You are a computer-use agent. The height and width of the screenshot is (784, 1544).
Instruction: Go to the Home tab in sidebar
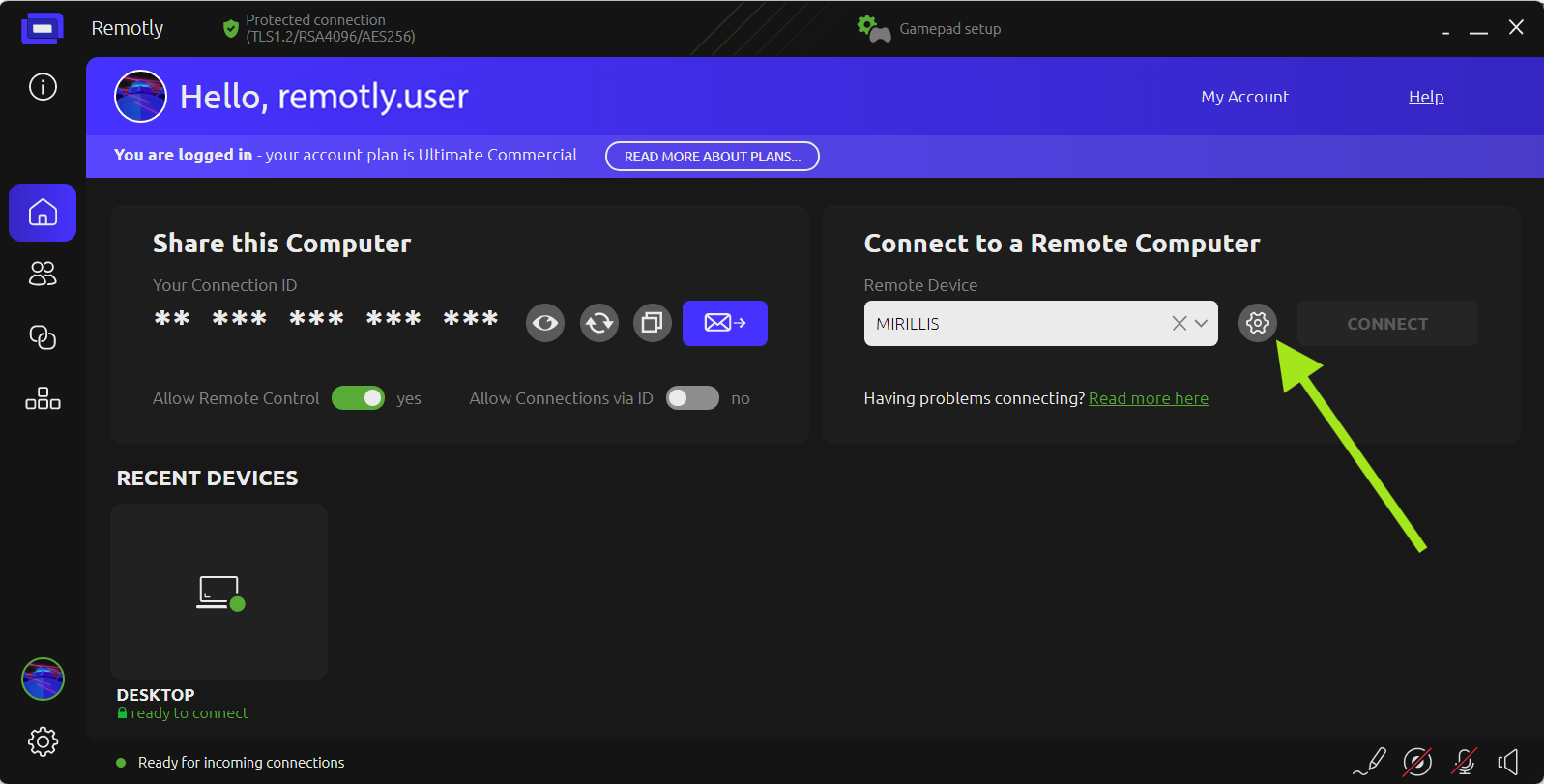[x=43, y=213]
